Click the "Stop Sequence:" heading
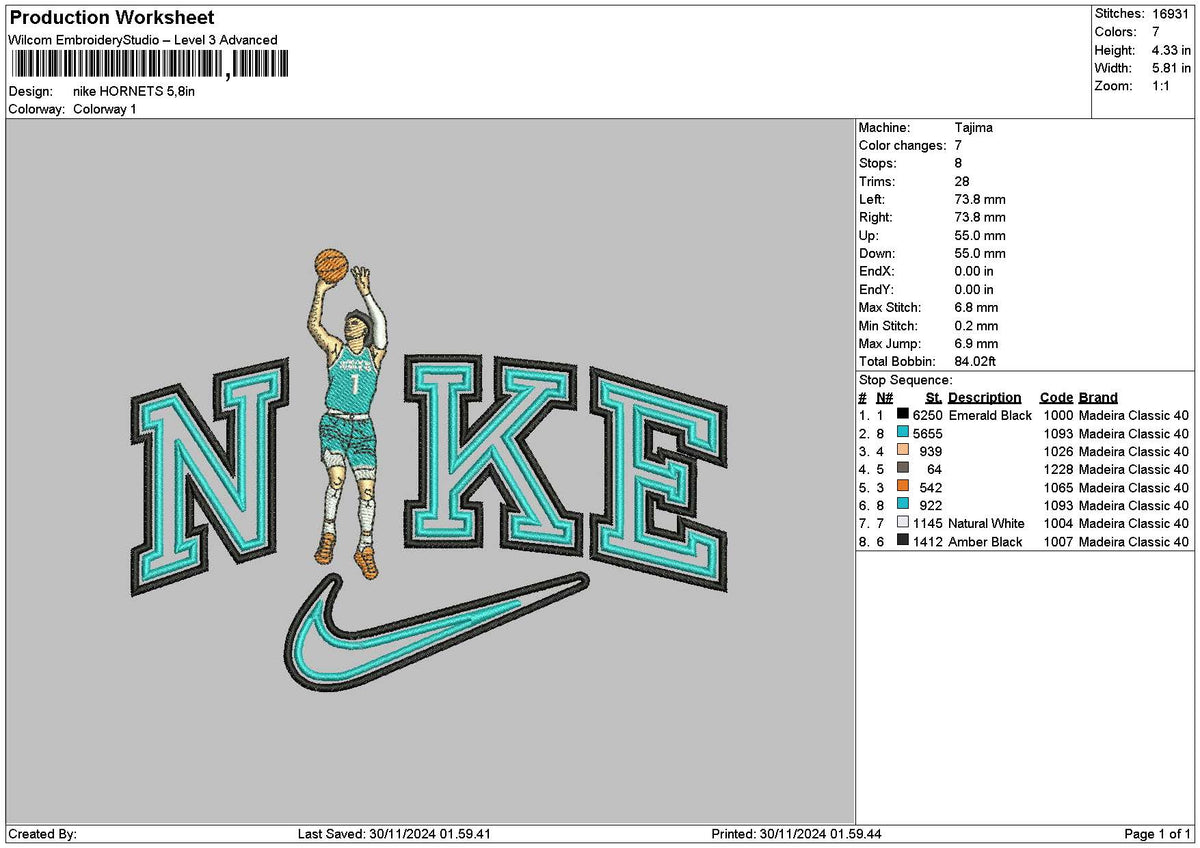 (906, 380)
